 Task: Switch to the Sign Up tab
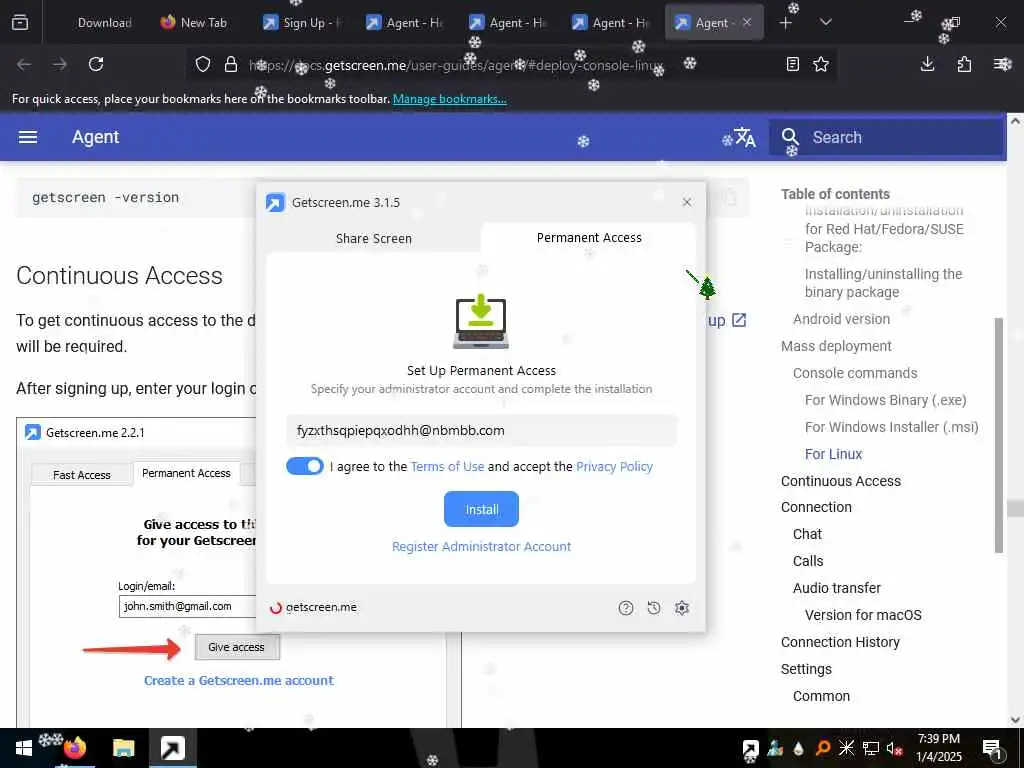[302, 22]
